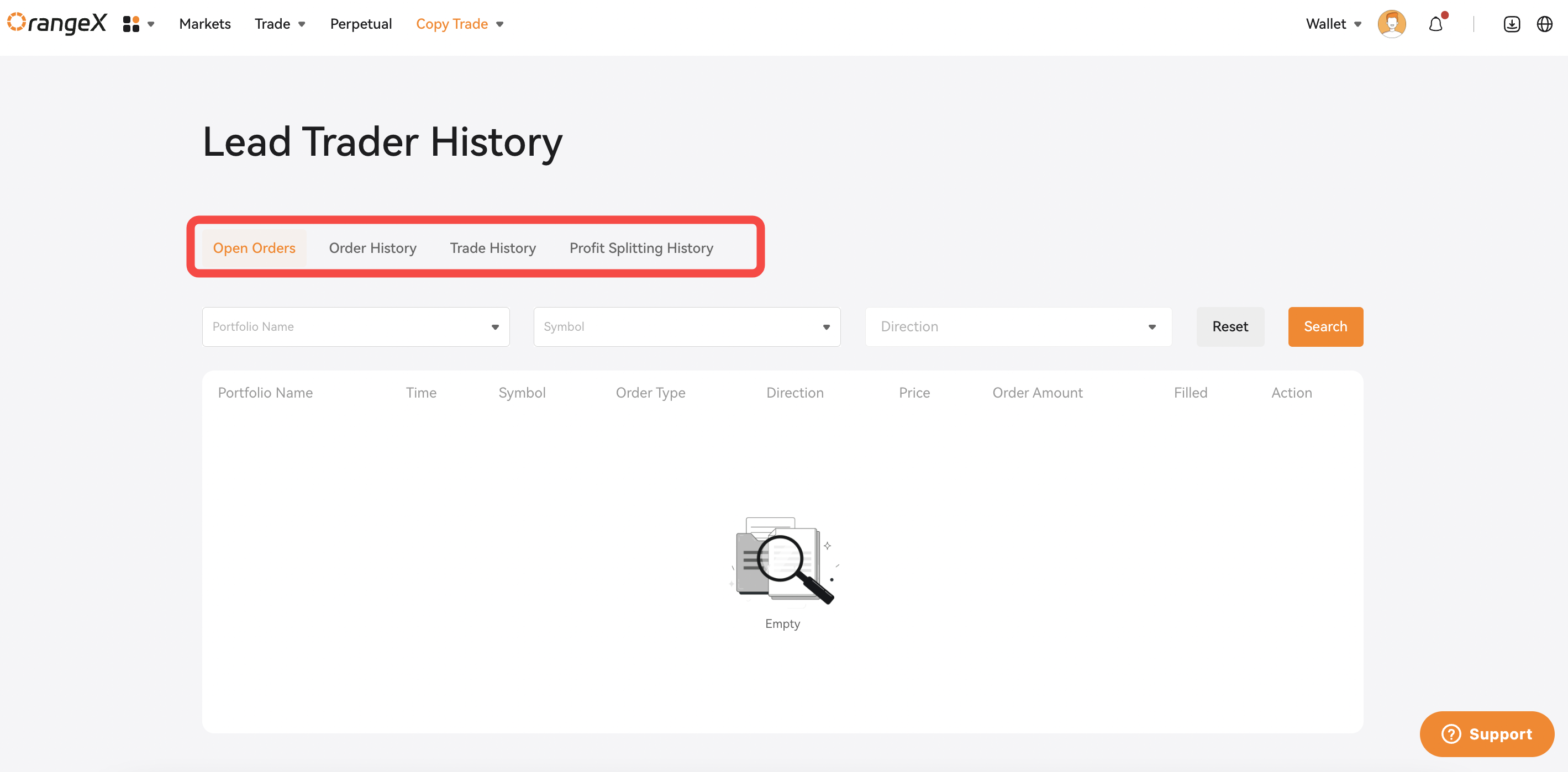
Task: Click the Time column header
Action: (x=421, y=393)
